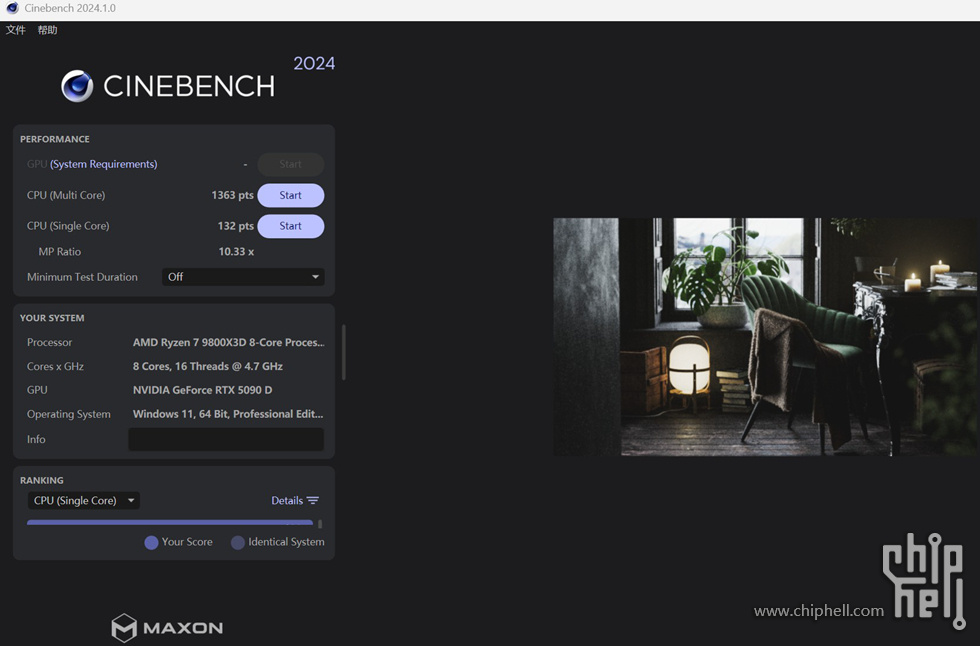
Task: Click into the Info text field
Action: point(226,439)
